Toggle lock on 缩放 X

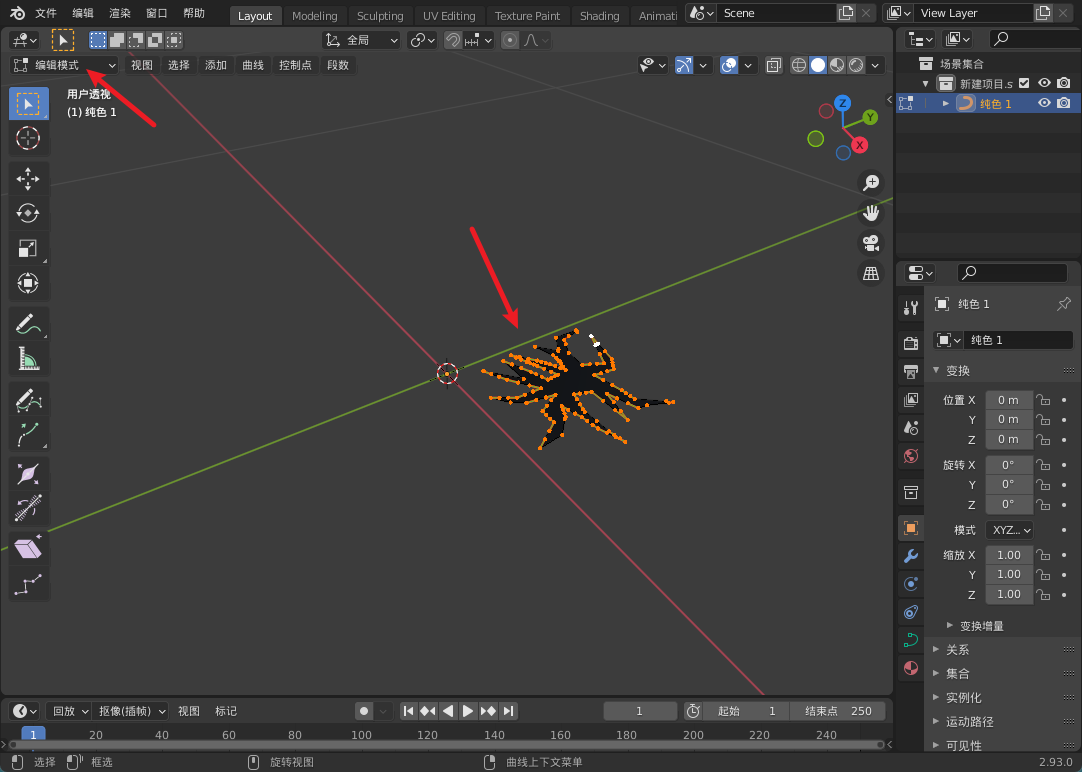pyautogui.click(x=1043, y=555)
